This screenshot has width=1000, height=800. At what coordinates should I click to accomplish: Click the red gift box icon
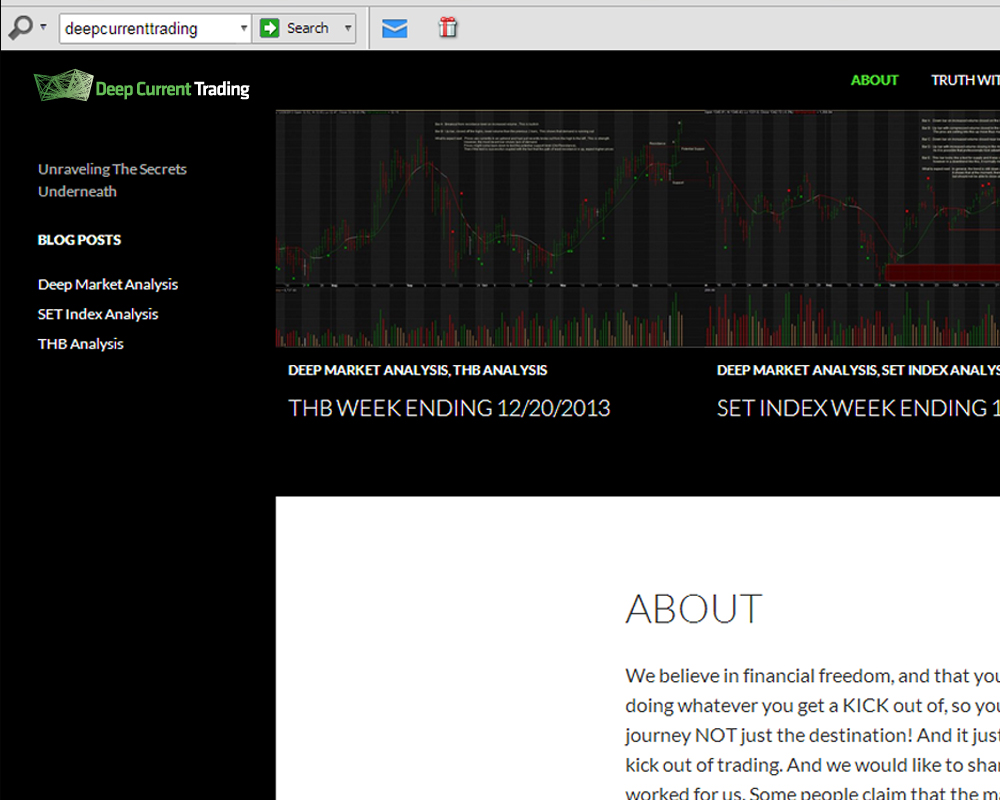coord(448,27)
